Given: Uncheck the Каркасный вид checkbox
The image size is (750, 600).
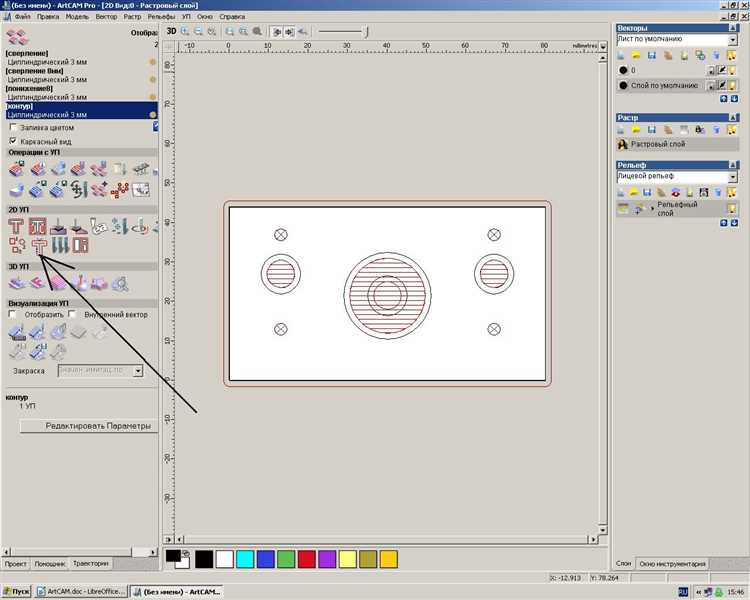Looking at the screenshot, I should (x=13, y=141).
